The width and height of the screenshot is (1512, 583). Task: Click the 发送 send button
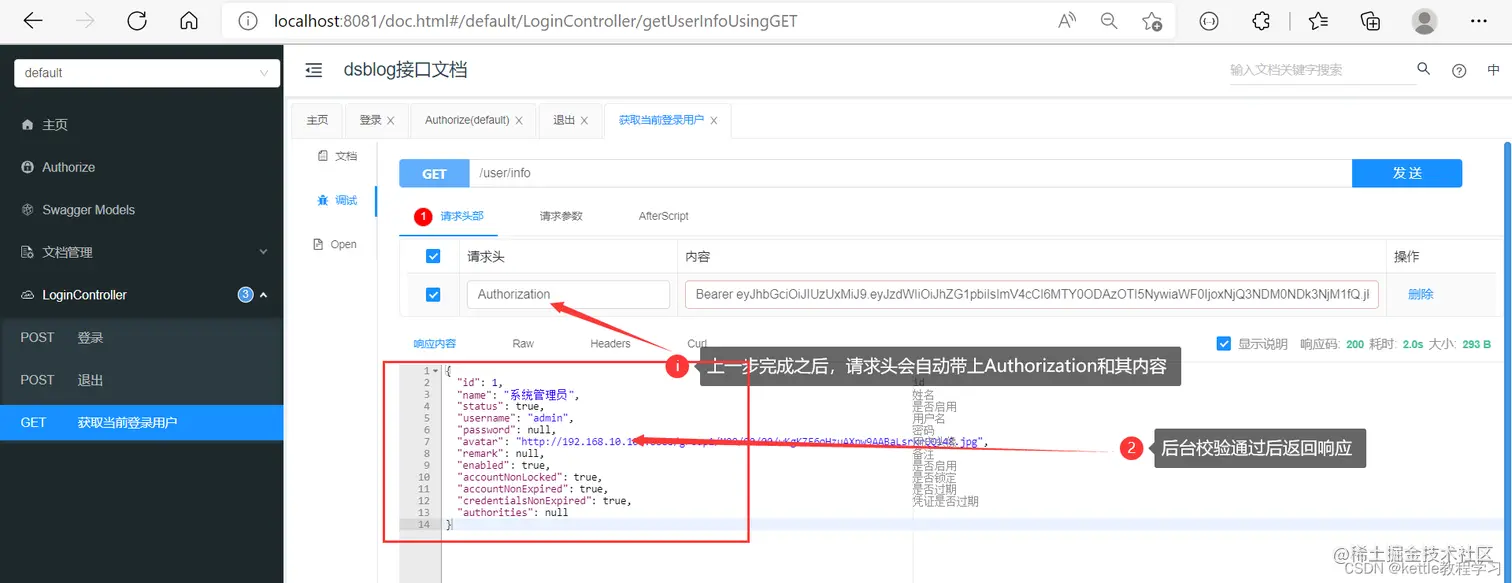tap(1407, 173)
